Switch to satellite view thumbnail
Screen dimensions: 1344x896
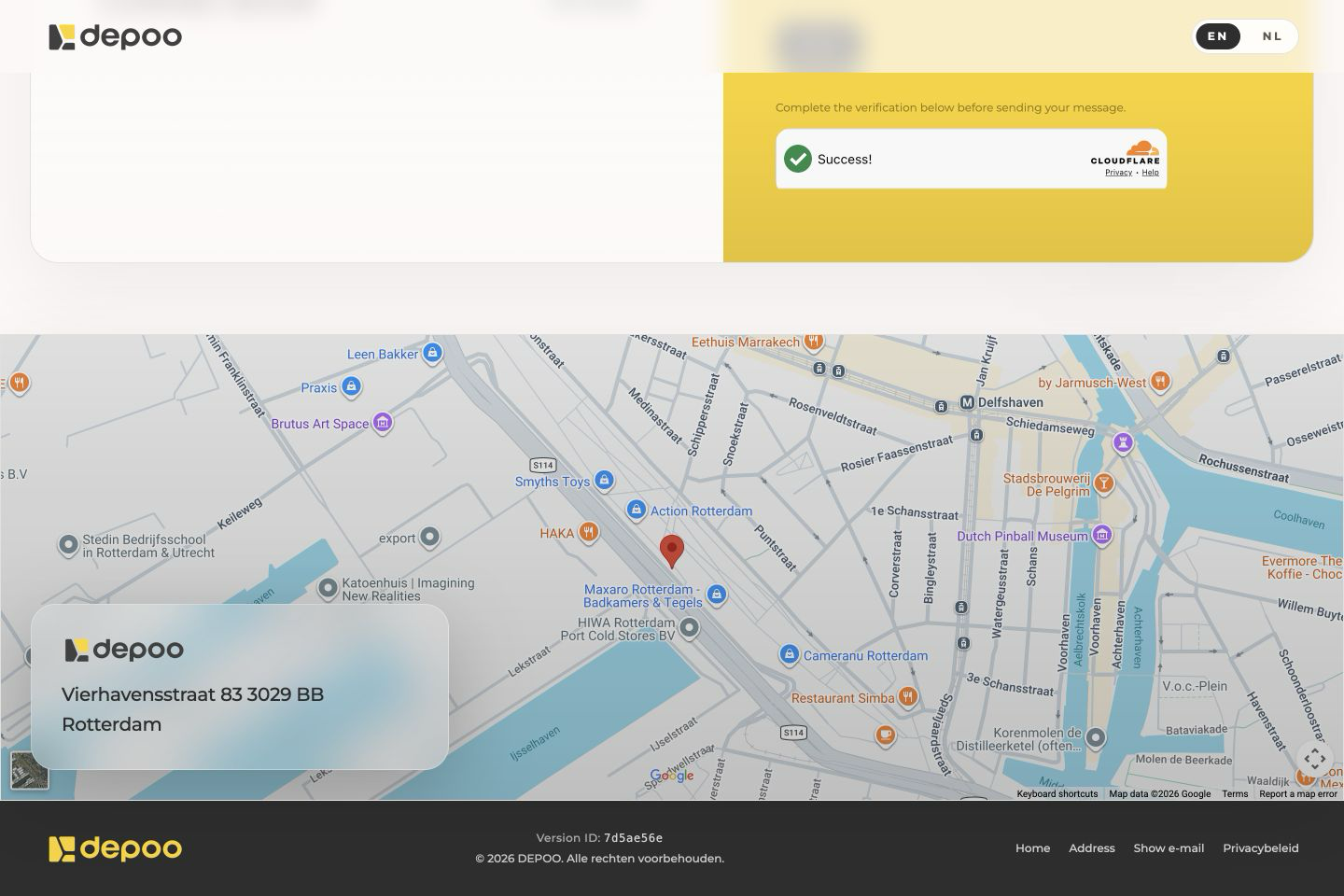point(29,771)
